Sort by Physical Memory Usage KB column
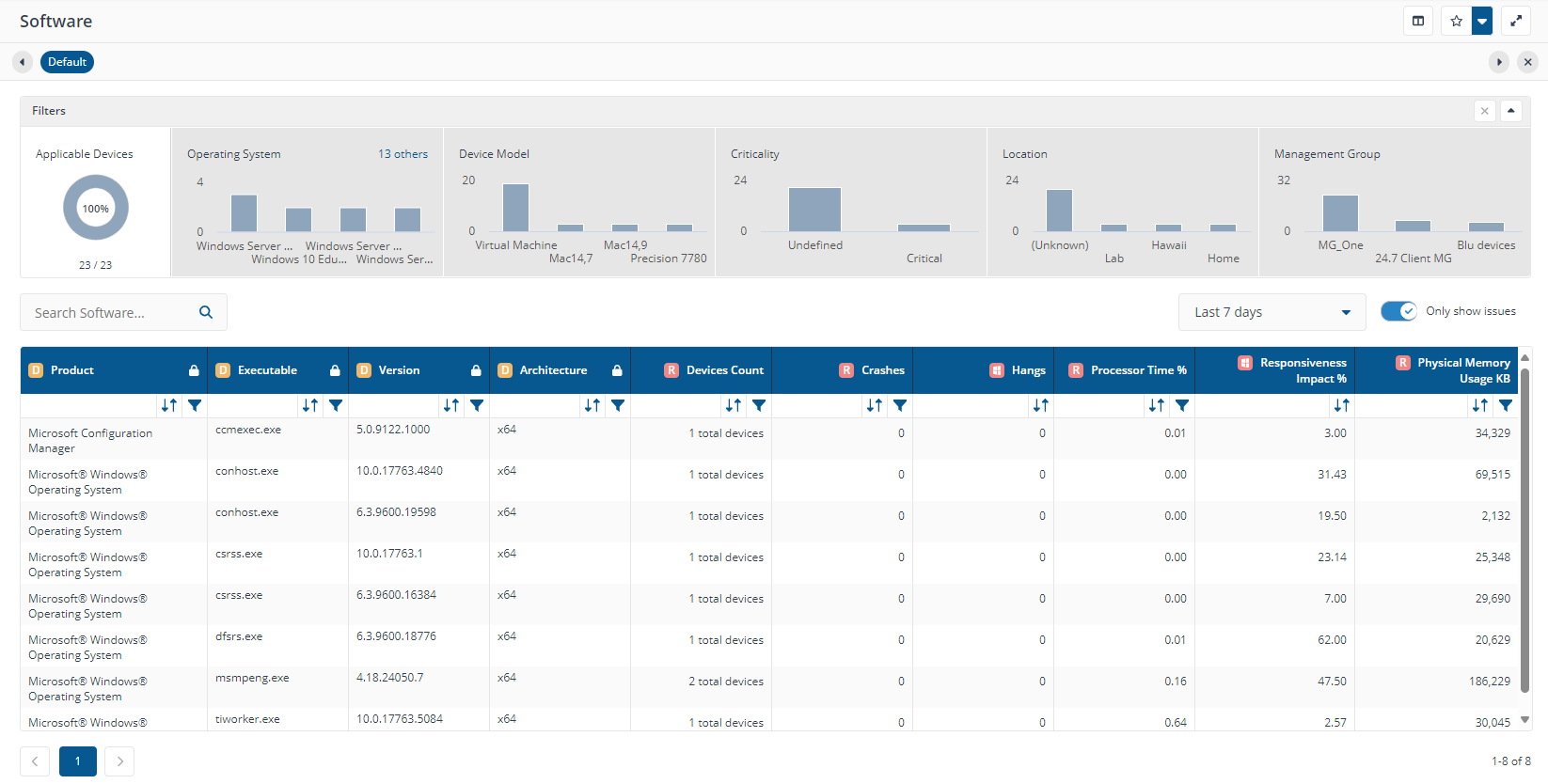The height and width of the screenshot is (784, 1548). [1480, 405]
